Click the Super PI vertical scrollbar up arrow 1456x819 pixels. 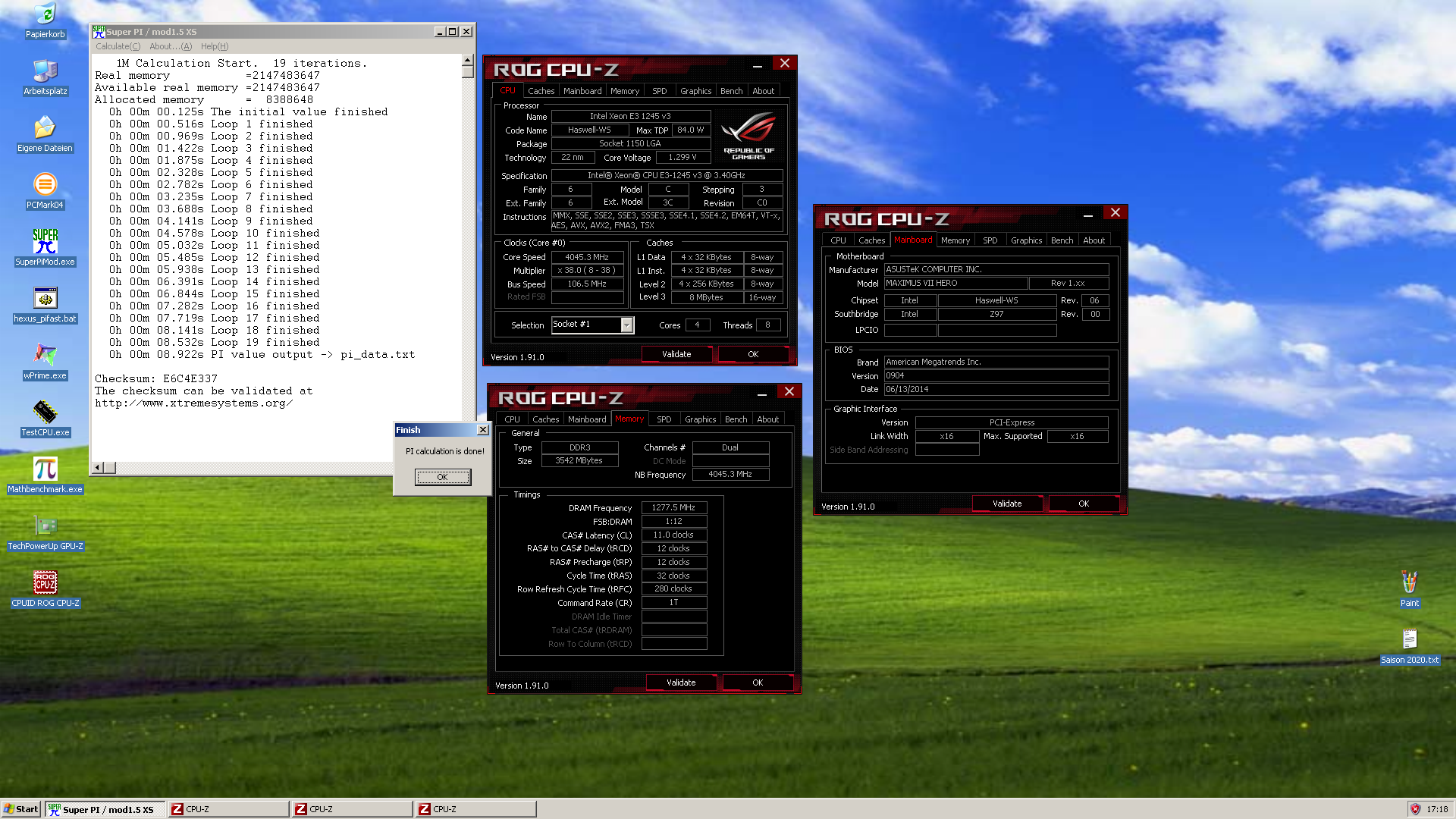pos(467,60)
